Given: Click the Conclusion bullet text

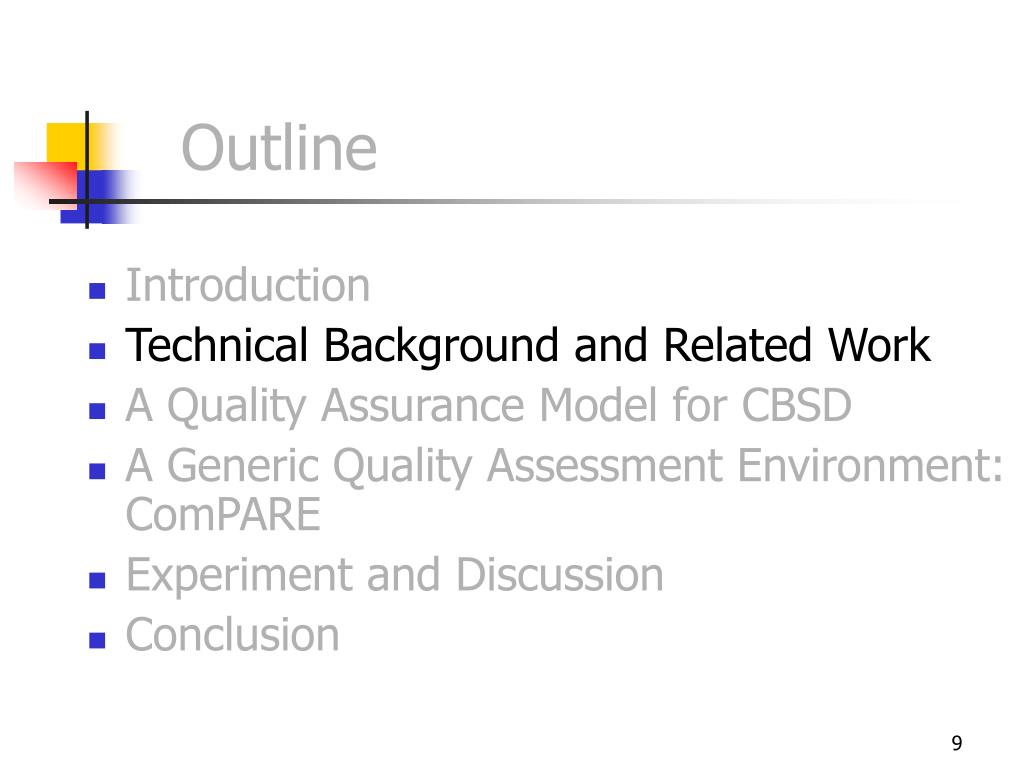Looking at the screenshot, I should pyautogui.click(x=232, y=635).
